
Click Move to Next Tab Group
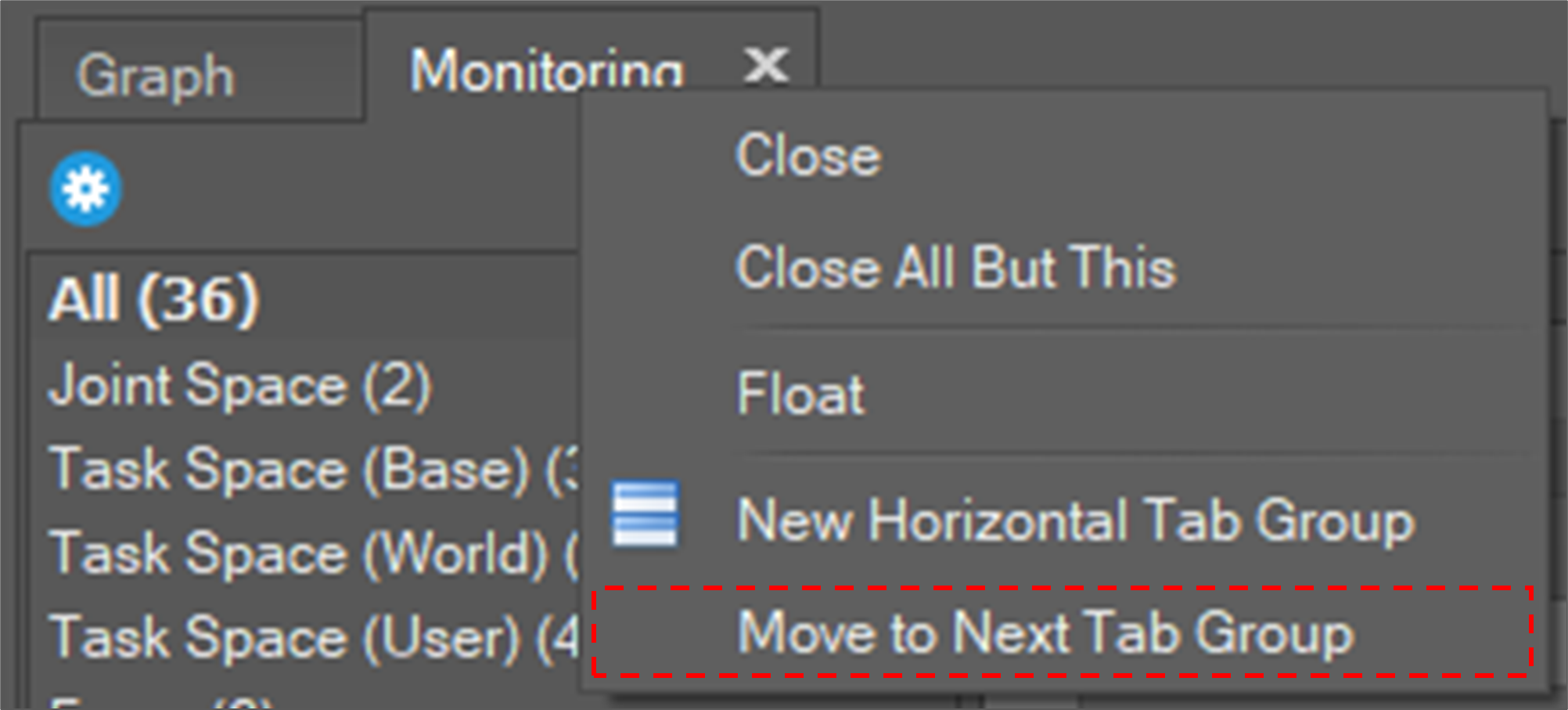1045,633
